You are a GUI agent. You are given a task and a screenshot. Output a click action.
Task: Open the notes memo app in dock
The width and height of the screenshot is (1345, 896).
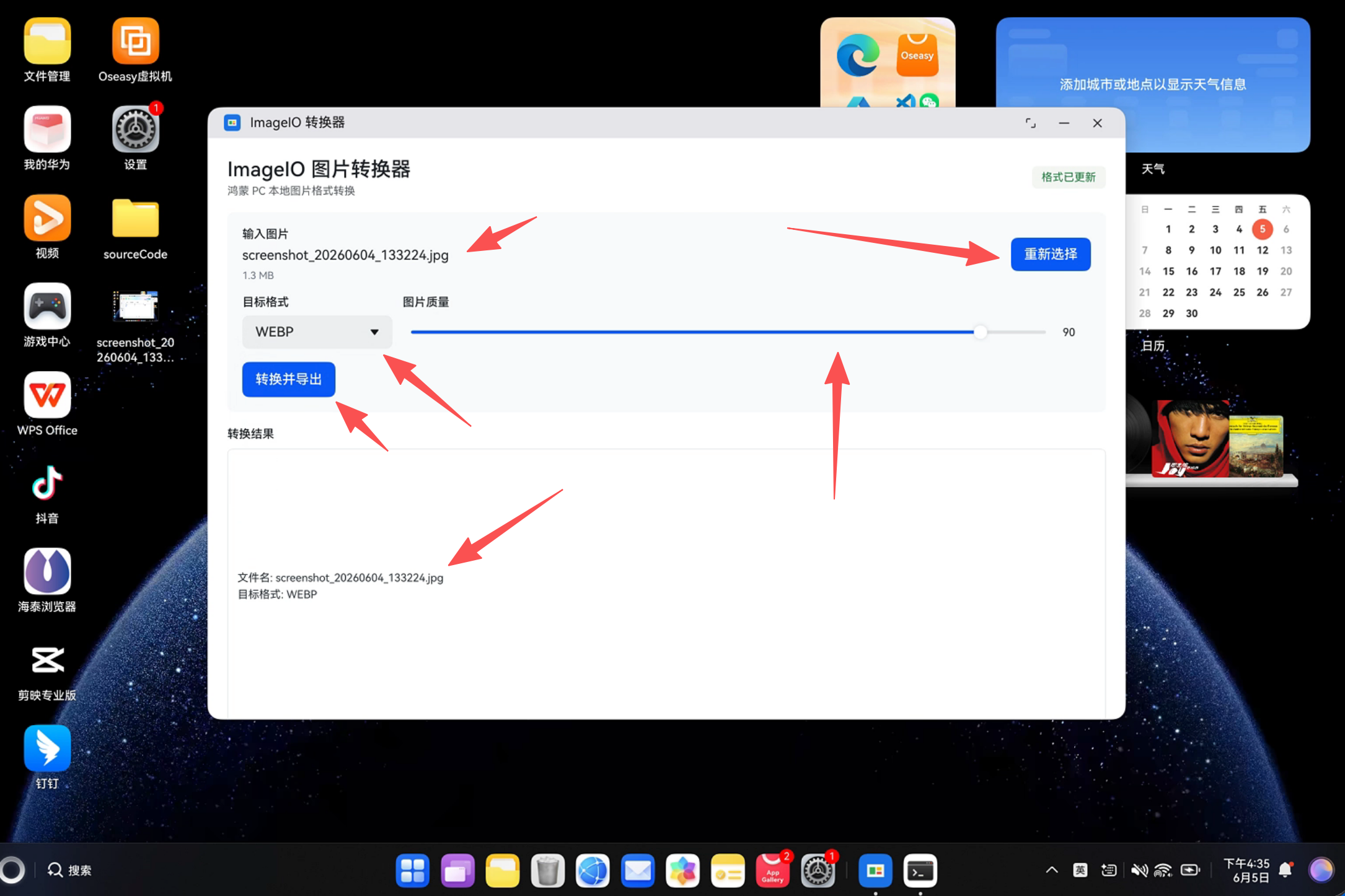(x=728, y=871)
